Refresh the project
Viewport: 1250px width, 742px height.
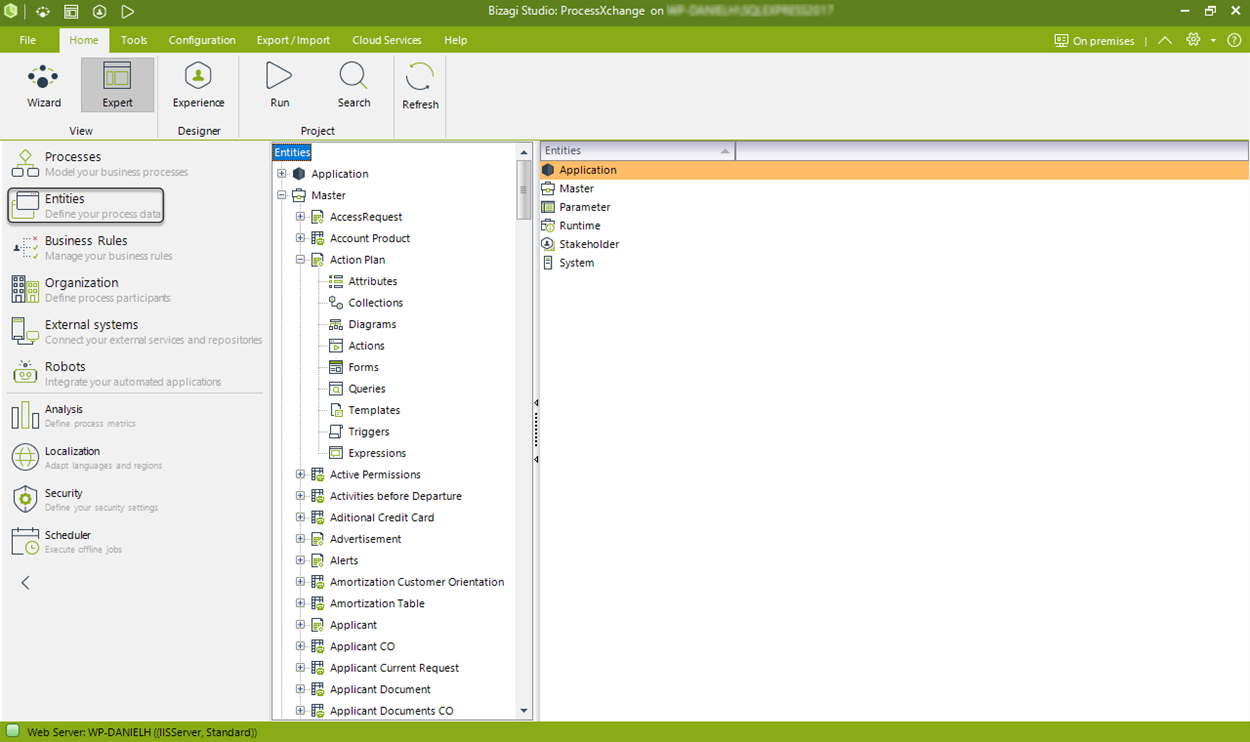pos(420,86)
